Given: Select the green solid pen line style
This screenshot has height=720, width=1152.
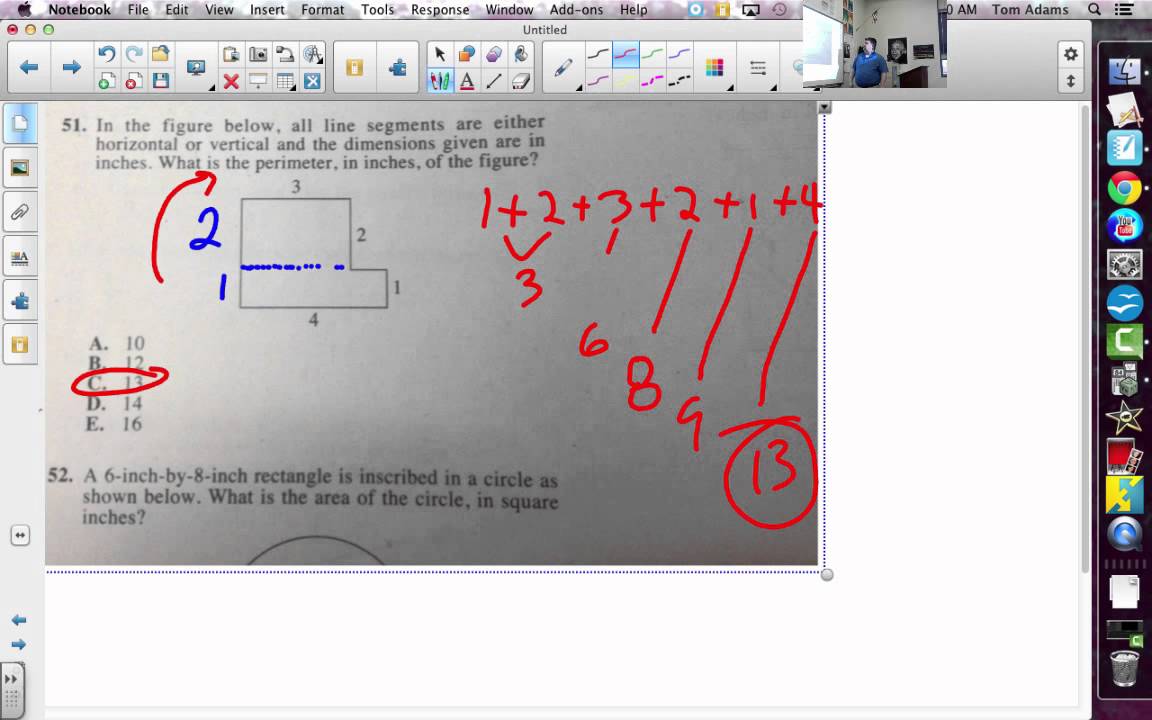Looking at the screenshot, I should [652, 54].
